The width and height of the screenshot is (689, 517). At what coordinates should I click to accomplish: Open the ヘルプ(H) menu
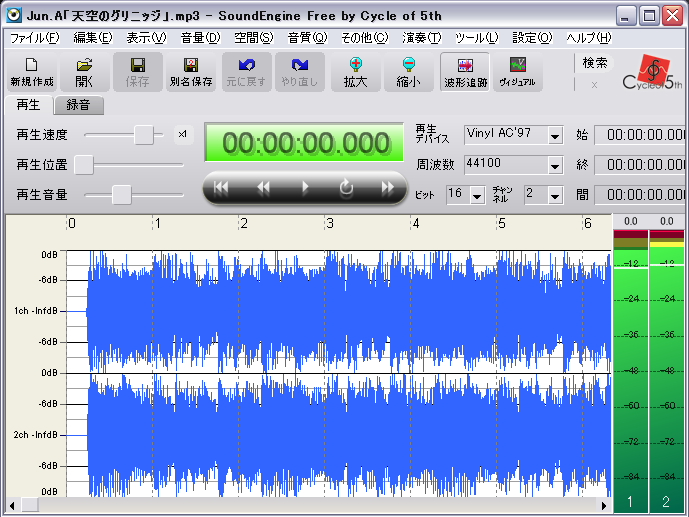[589, 38]
